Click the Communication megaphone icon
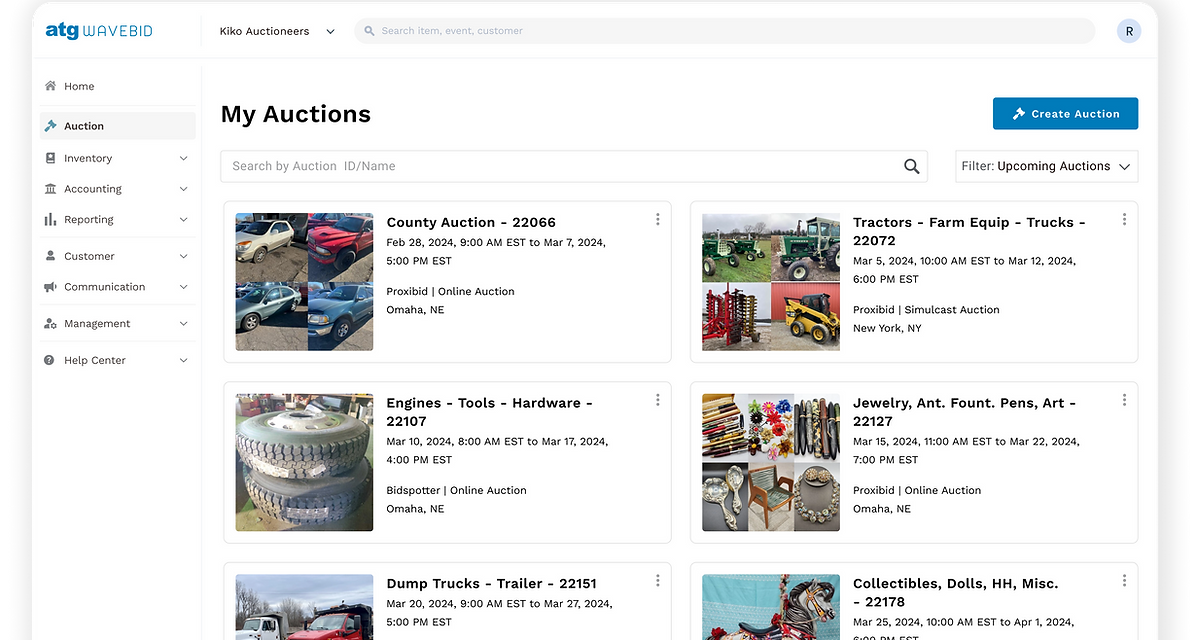This screenshot has width=1197, height=640. click(x=50, y=286)
